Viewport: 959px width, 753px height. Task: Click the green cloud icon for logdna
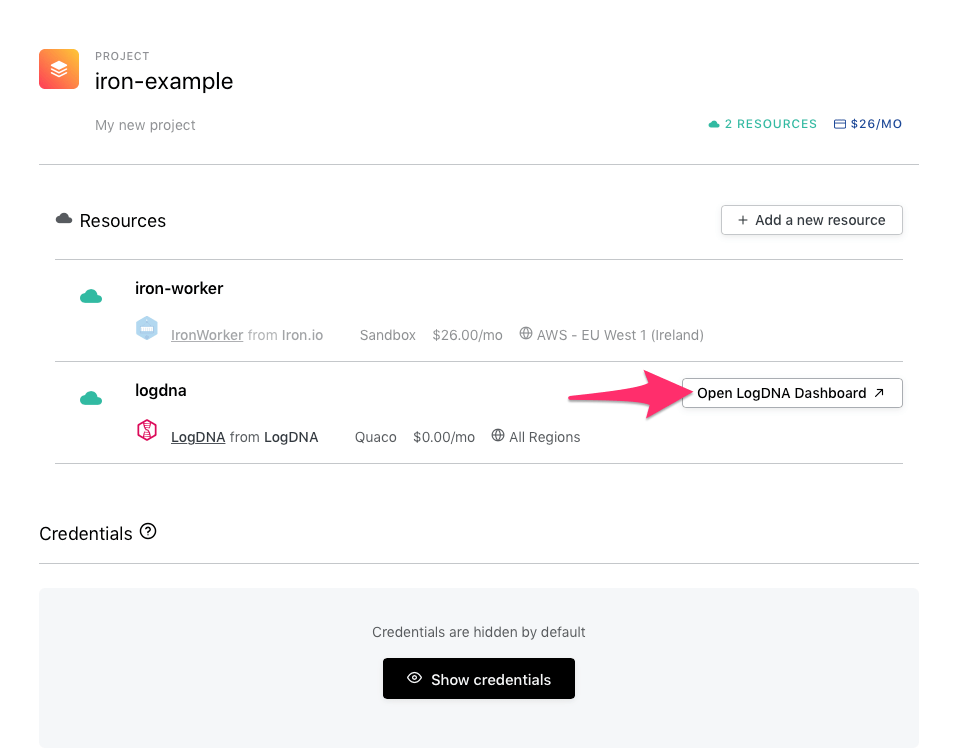91,399
